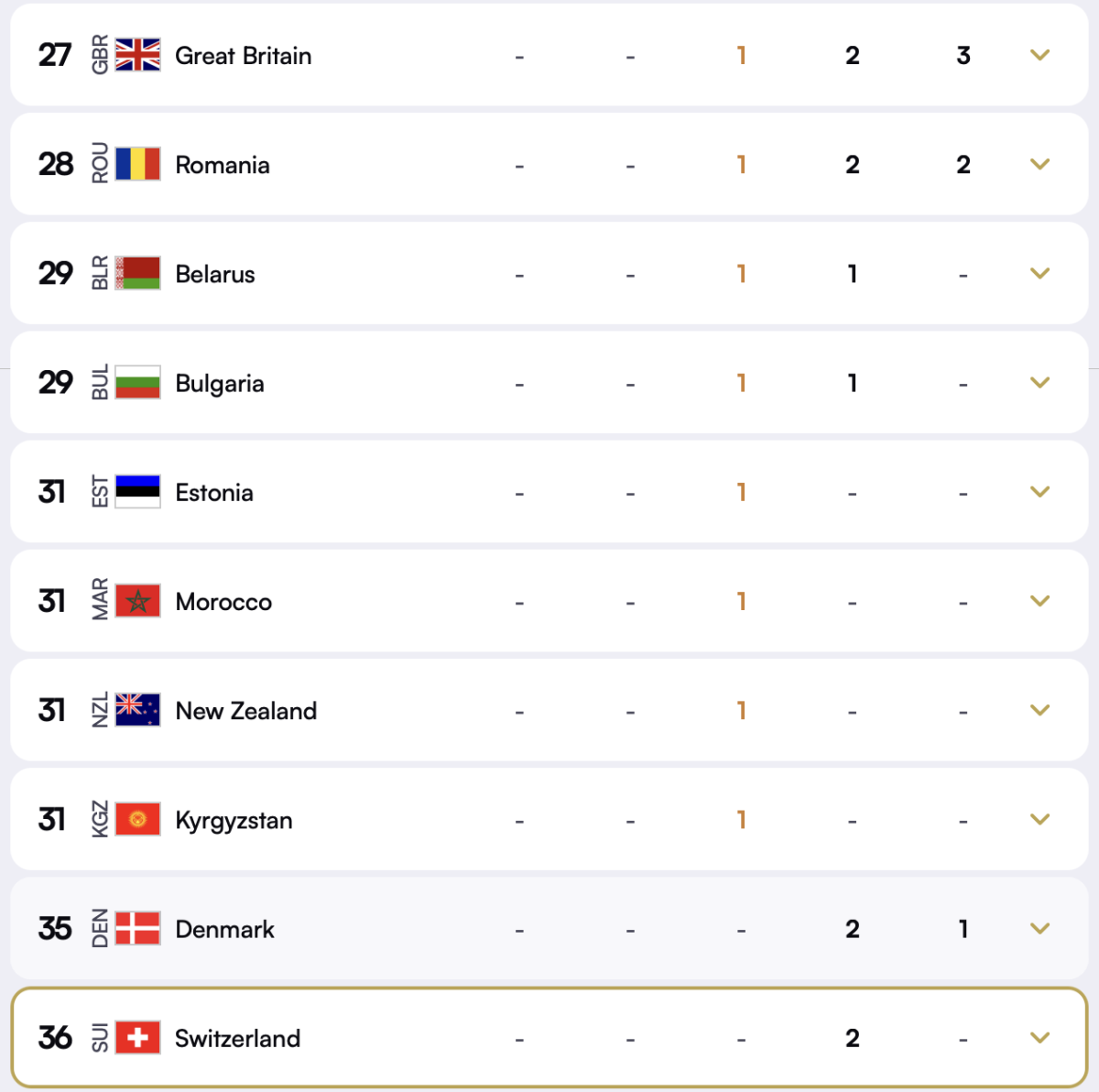Select the Romania country name
Viewport: 1099px width, 1092px height.
(222, 165)
